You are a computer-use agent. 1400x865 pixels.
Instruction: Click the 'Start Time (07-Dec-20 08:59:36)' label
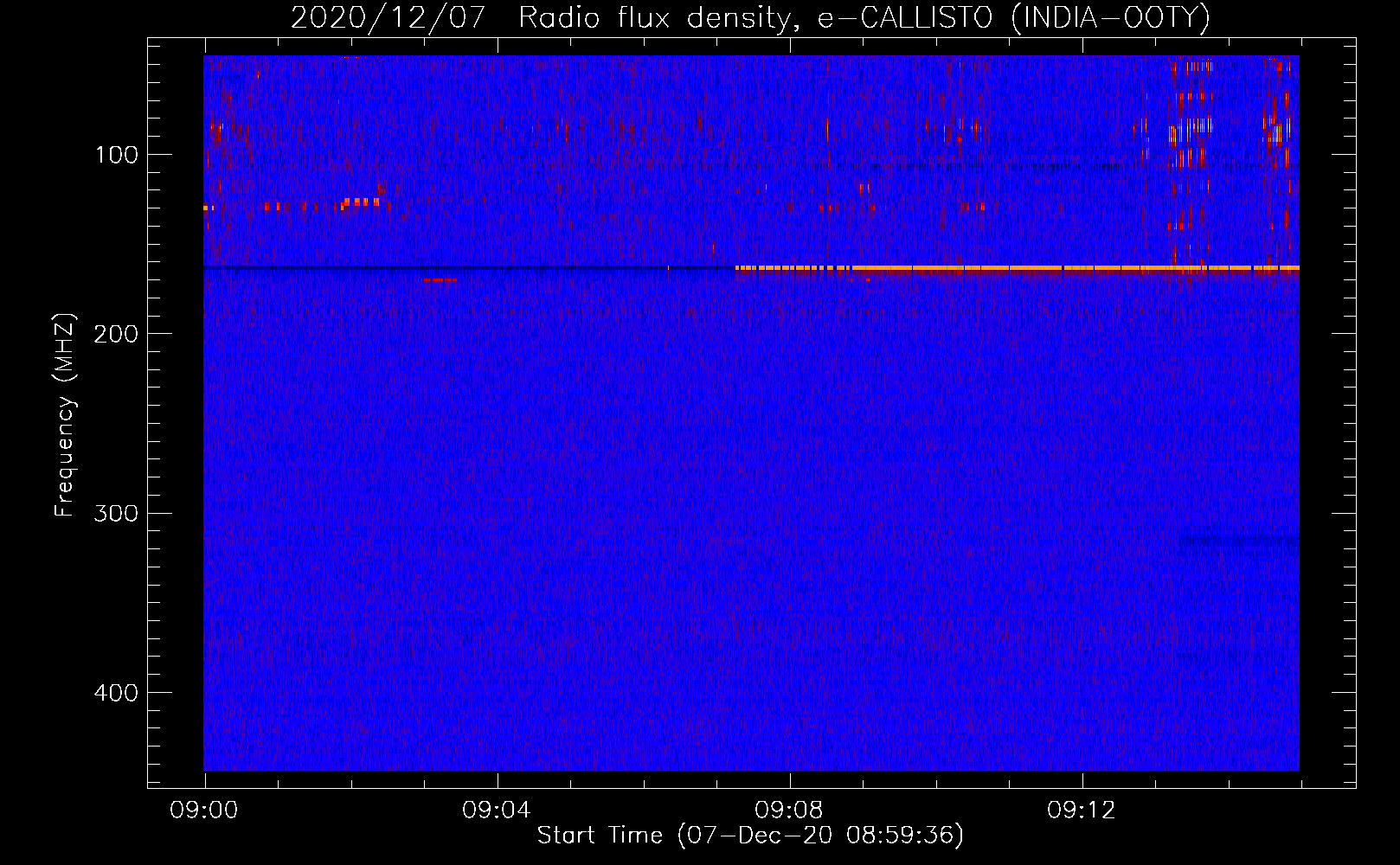pos(750,836)
